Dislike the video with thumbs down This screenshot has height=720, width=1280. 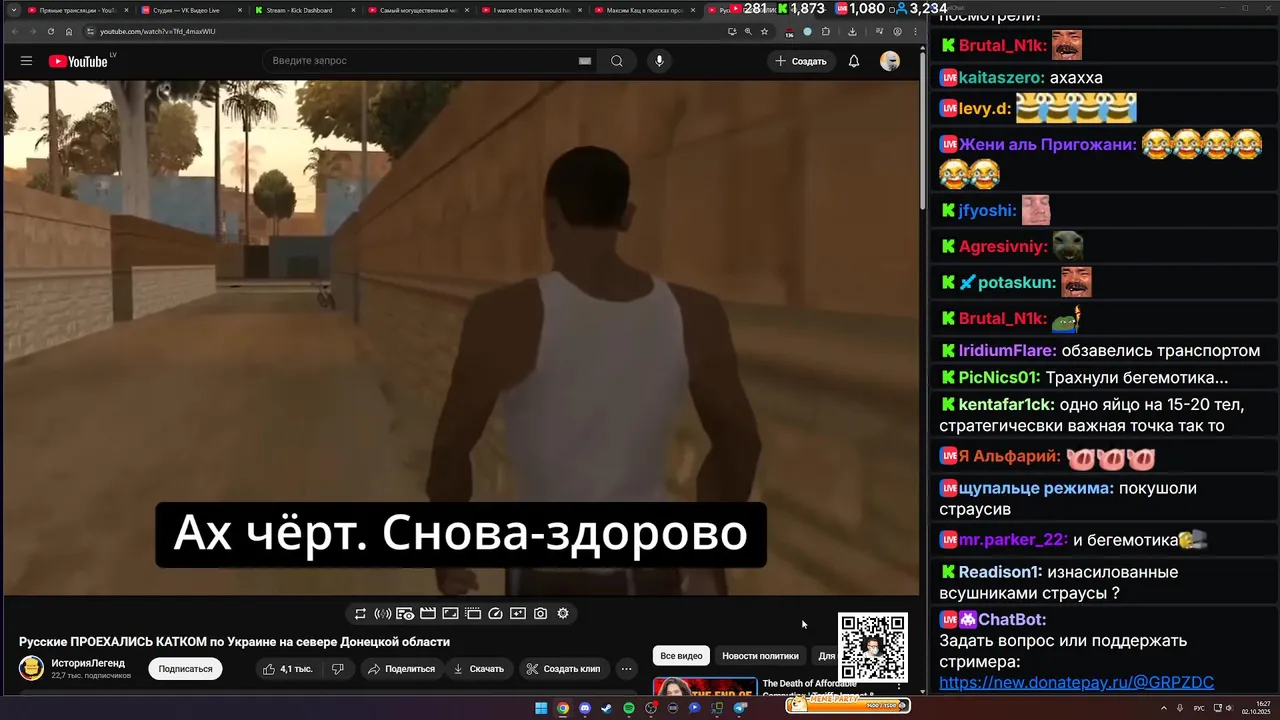[338, 669]
